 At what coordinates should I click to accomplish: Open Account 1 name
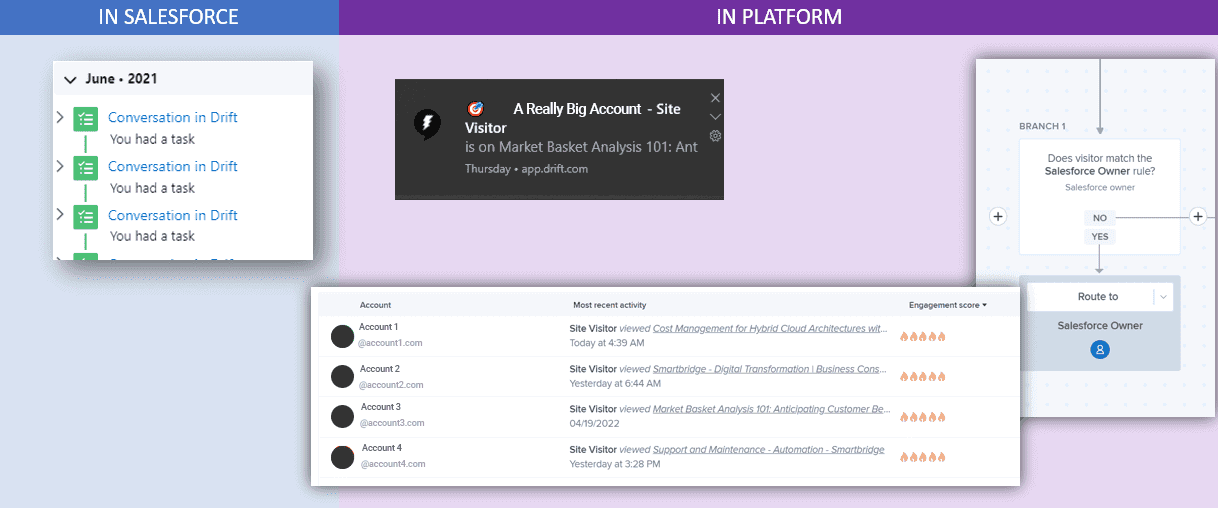click(378, 327)
